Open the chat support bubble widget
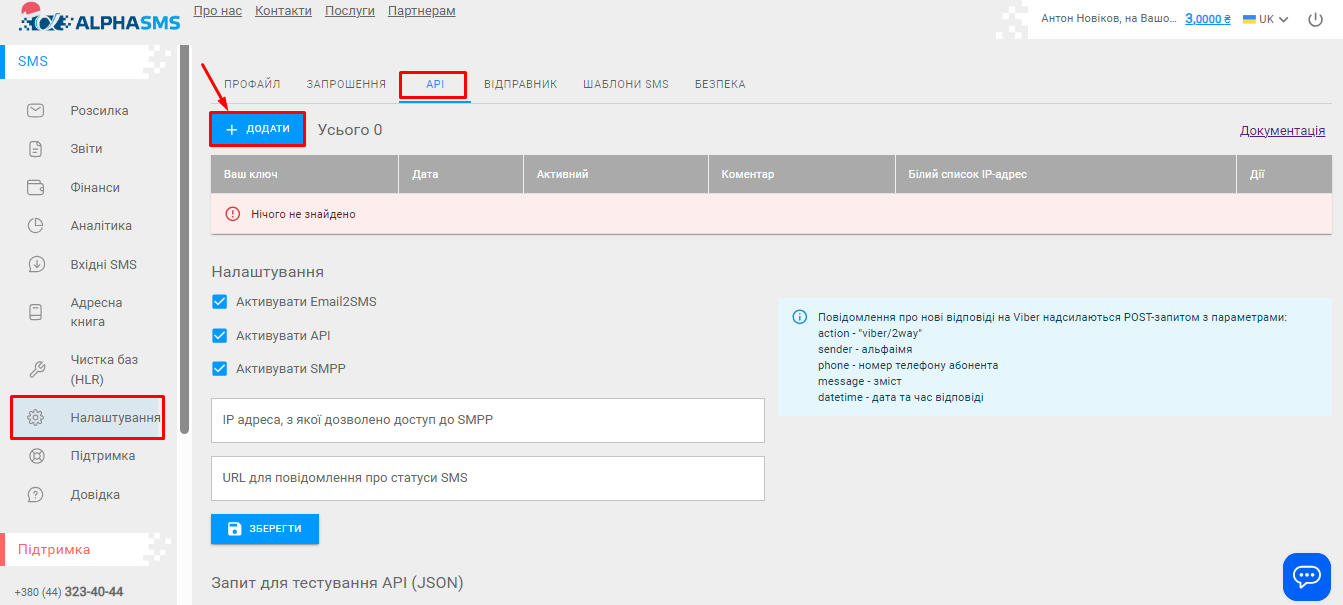This screenshot has width=1343, height=605. pyautogui.click(x=1306, y=576)
